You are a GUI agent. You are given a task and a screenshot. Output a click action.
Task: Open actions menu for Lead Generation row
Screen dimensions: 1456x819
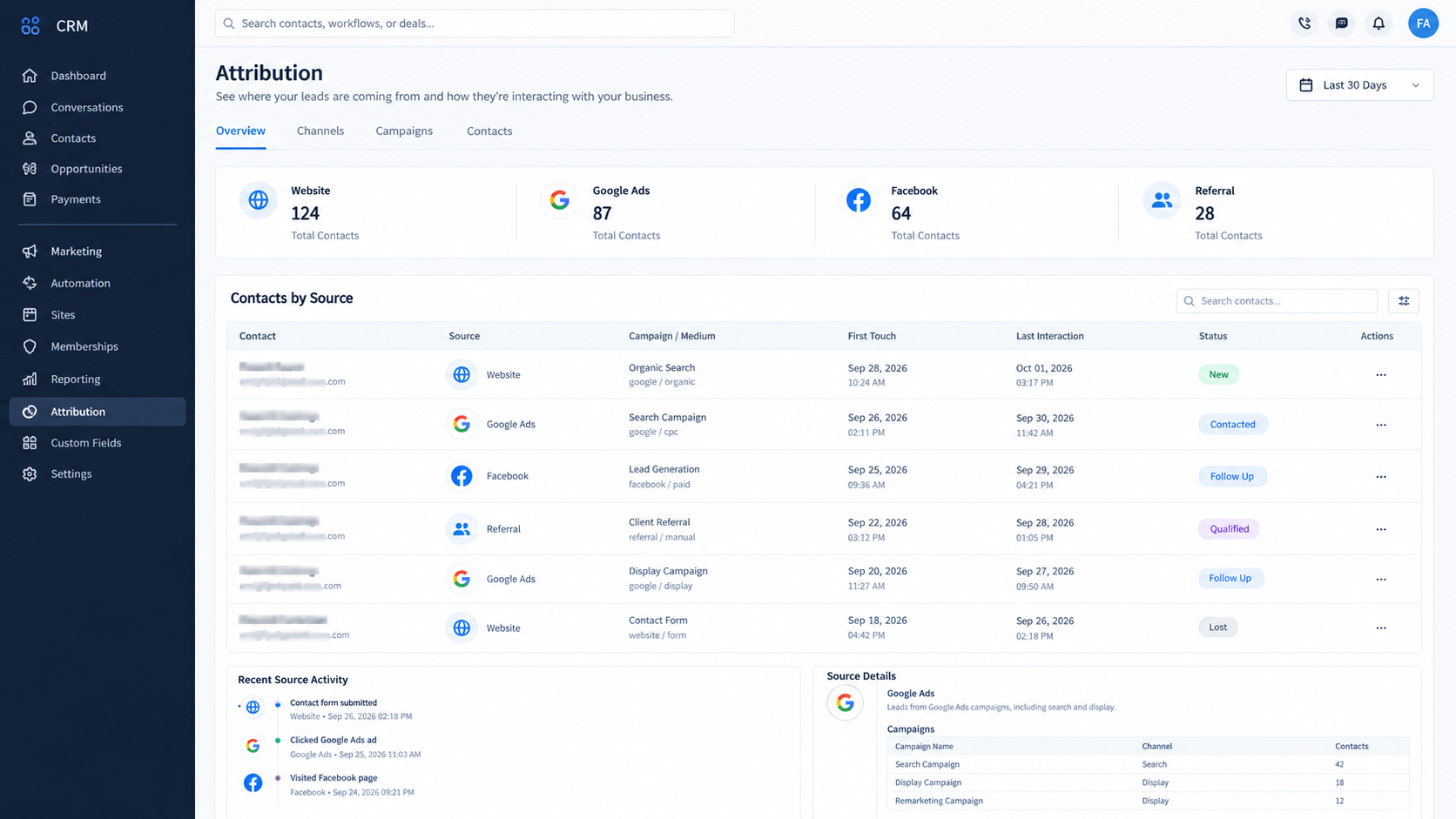(1381, 477)
